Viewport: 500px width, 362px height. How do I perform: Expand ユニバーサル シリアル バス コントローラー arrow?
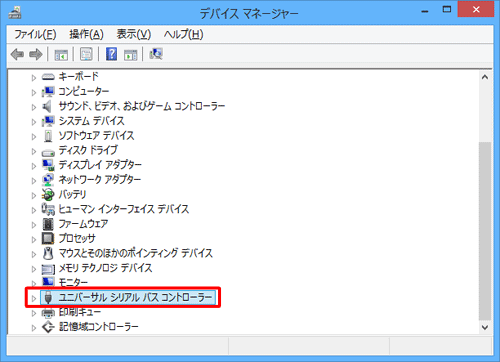tap(34, 298)
